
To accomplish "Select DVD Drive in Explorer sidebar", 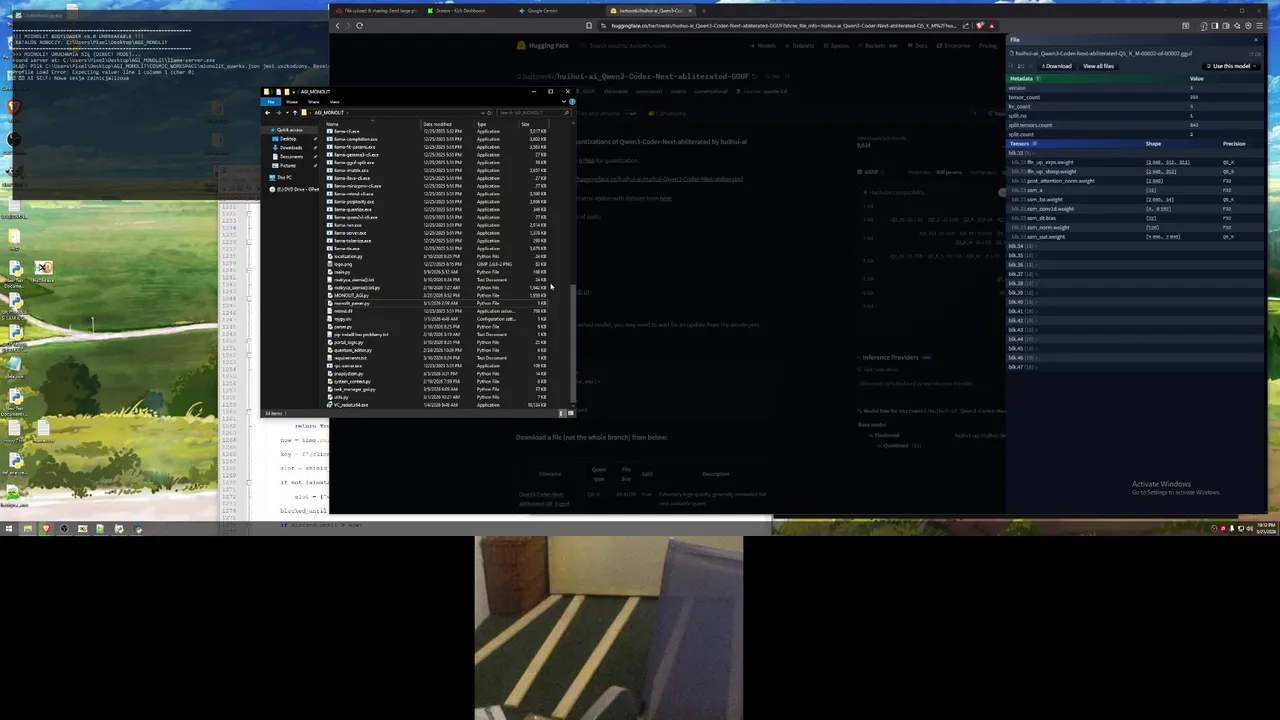I will 295,189.
